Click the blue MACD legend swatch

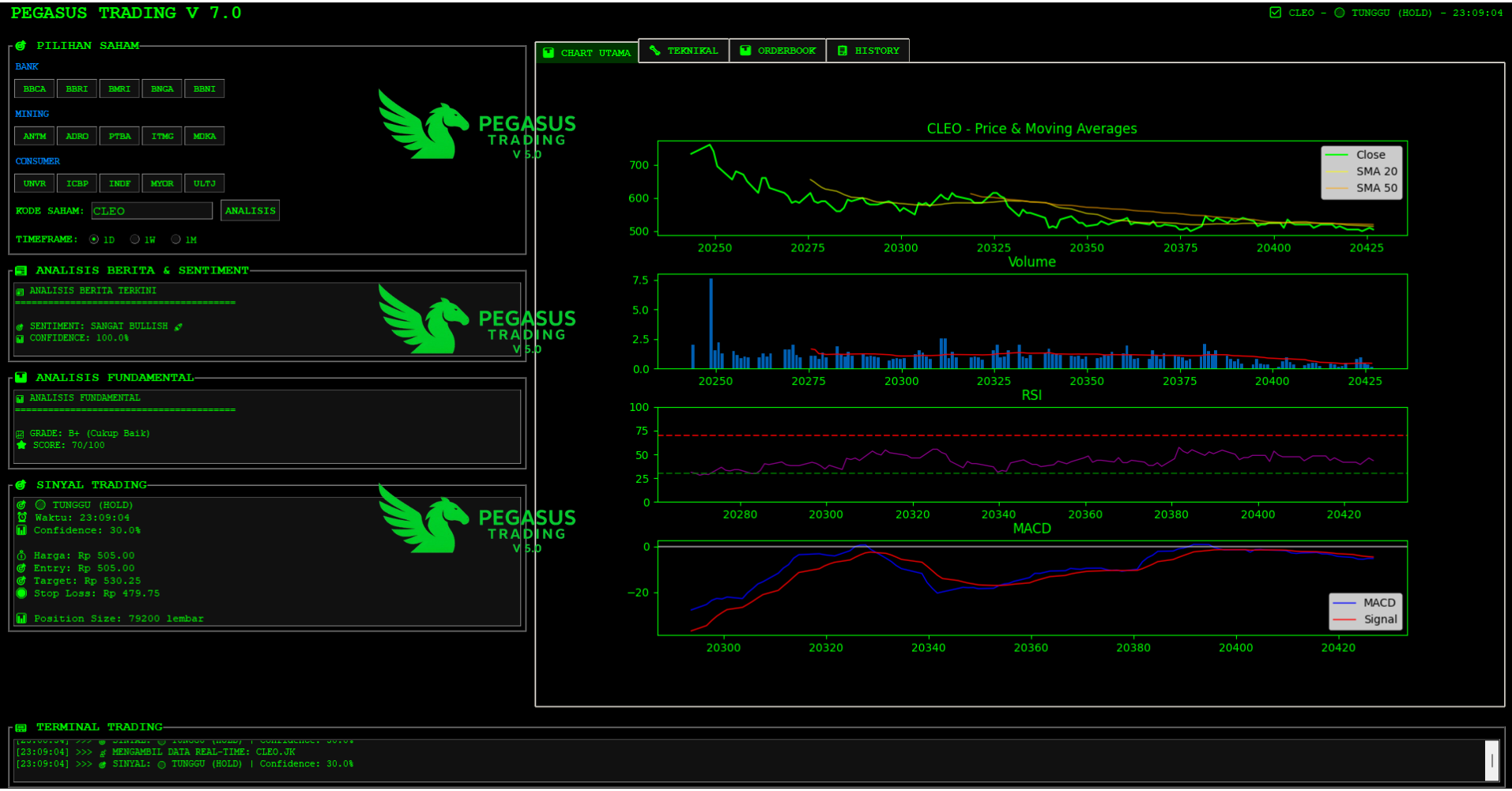(x=1344, y=603)
